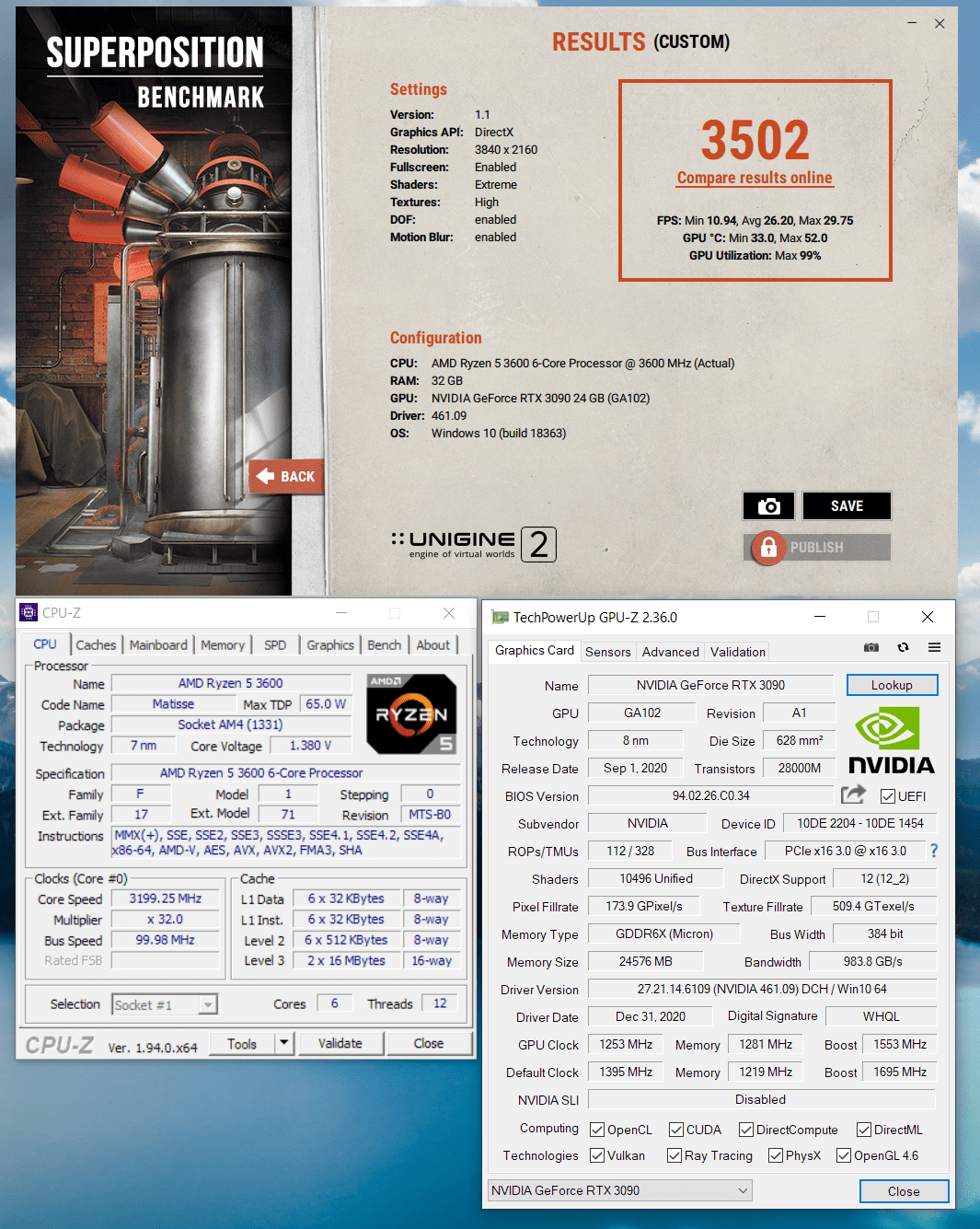The width and height of the screenshot is (980, 1229).
Task: Click the Close button in GPU-Z
Action: coord(904,1191)
